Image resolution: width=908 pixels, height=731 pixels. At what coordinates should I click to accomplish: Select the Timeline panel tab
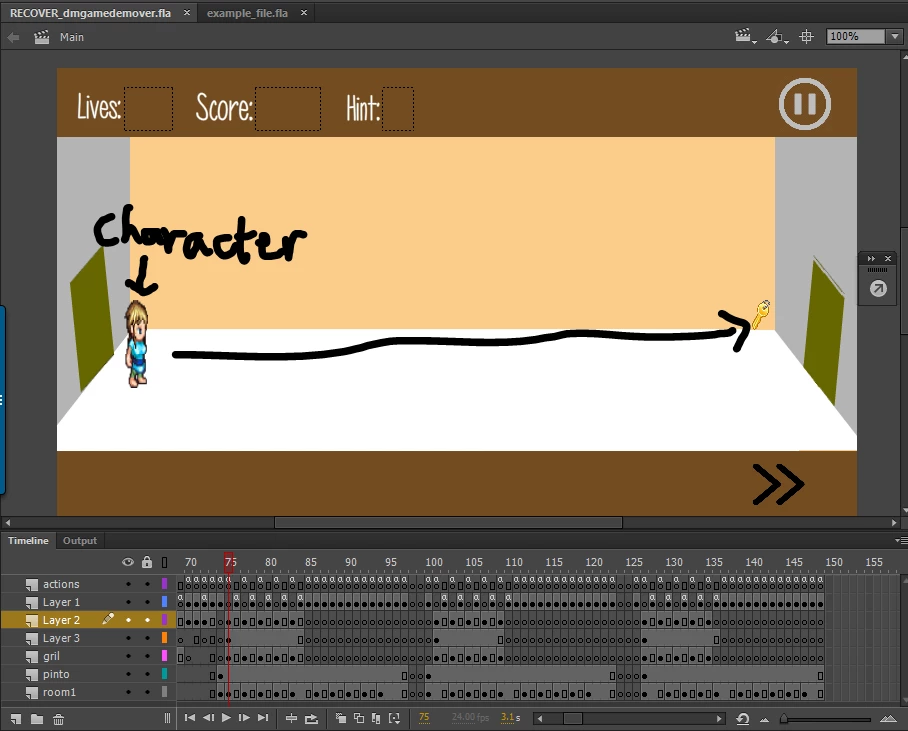(28, 540)
